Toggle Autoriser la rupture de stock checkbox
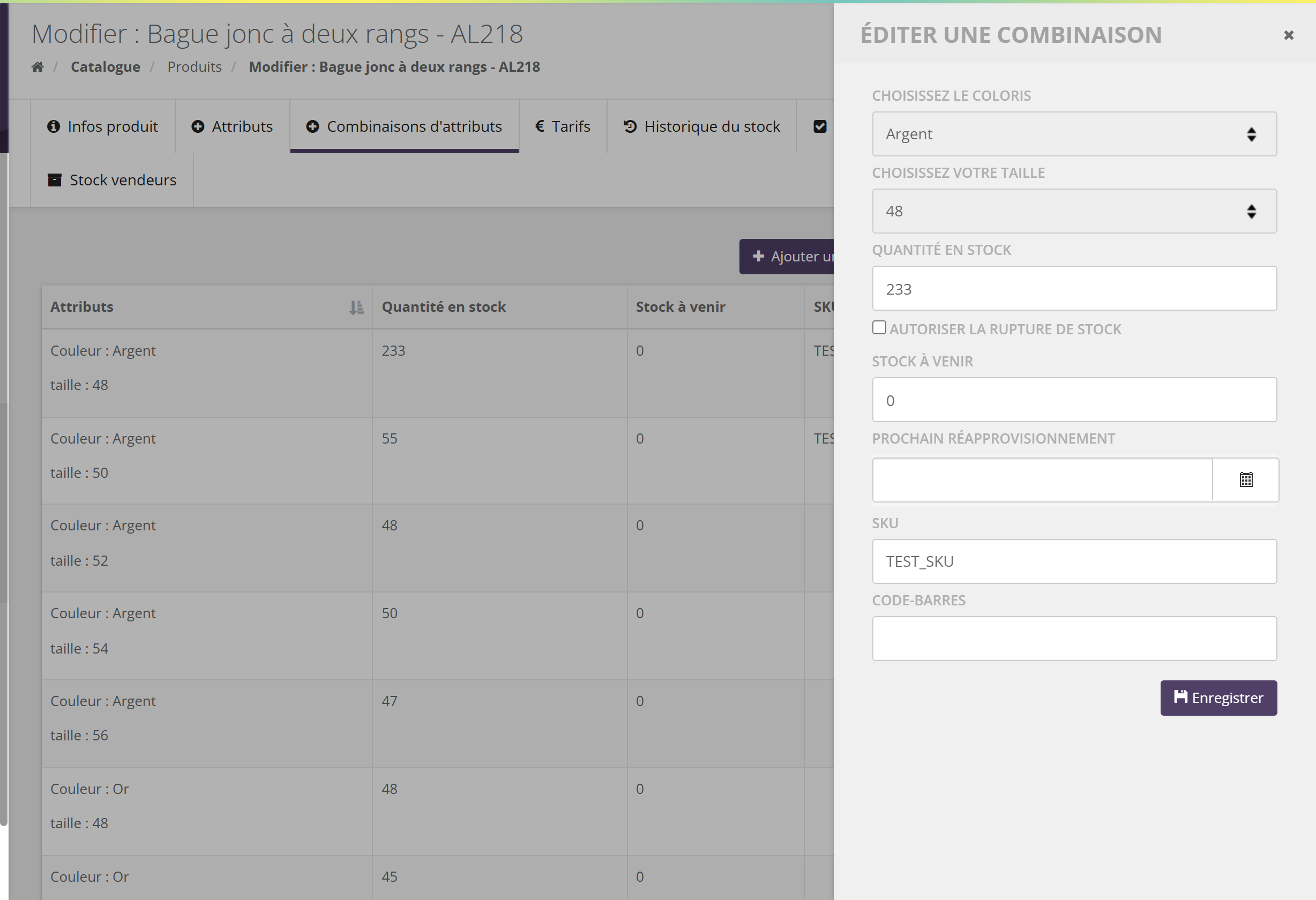This screenshot has height=900, width=1316. 879,328
